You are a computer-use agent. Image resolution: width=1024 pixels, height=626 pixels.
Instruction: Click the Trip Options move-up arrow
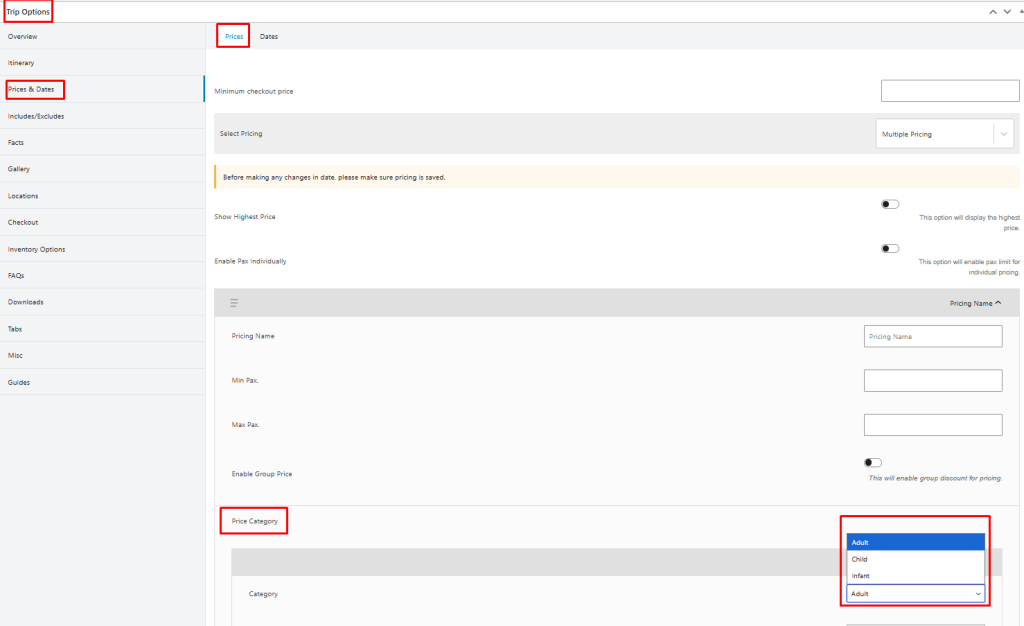(x=993, y=12)
